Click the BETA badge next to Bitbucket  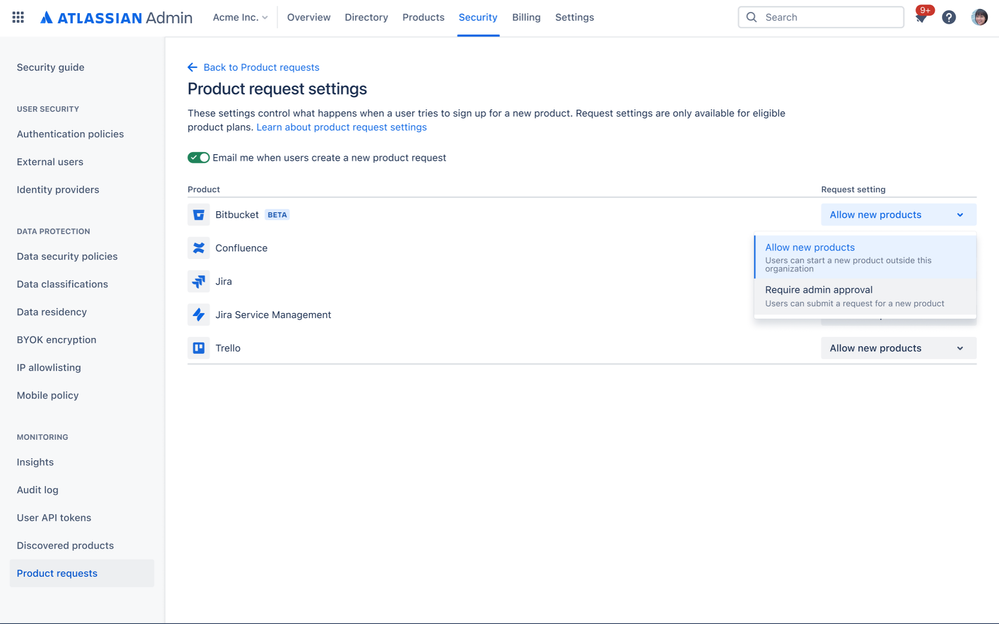tap(277, 215)
